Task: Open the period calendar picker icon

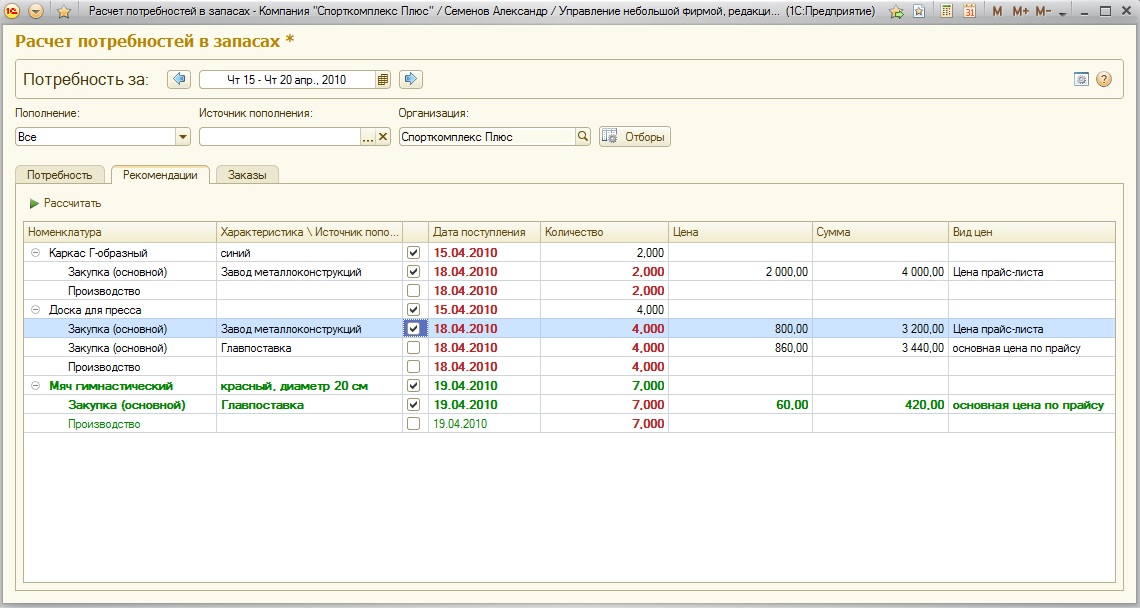Action: click(x=382, y=80)
